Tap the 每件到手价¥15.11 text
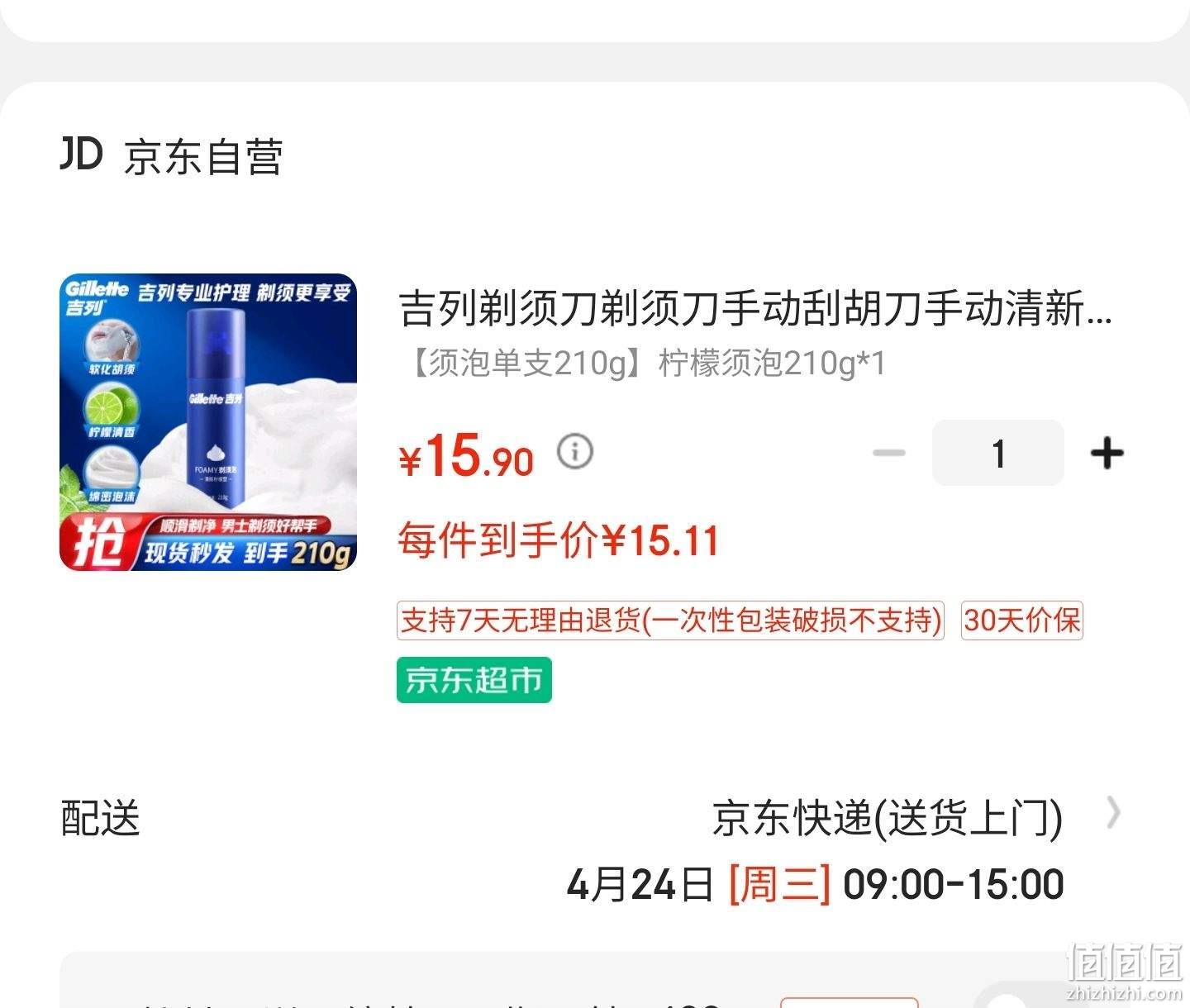 point(559,540)
